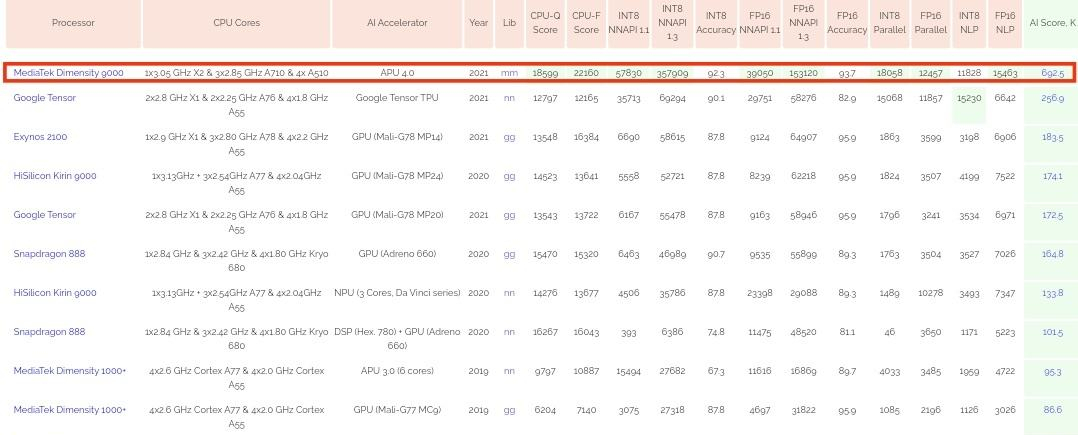This screenshot has height=435, width=1078.
Task: Open AI score 692.5 link
Action: pyautogui.click(x=1053, y=72)
